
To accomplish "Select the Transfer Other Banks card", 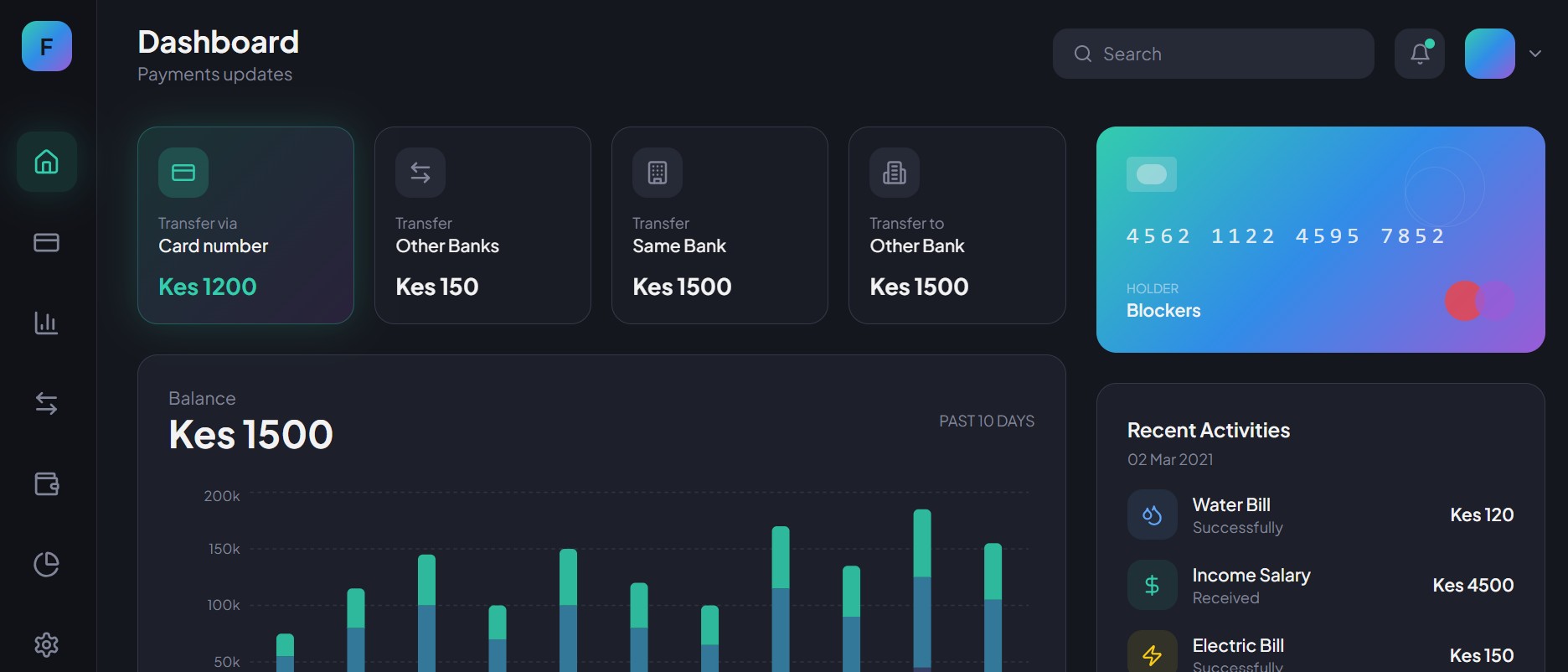I will click(x=482, y=225).
